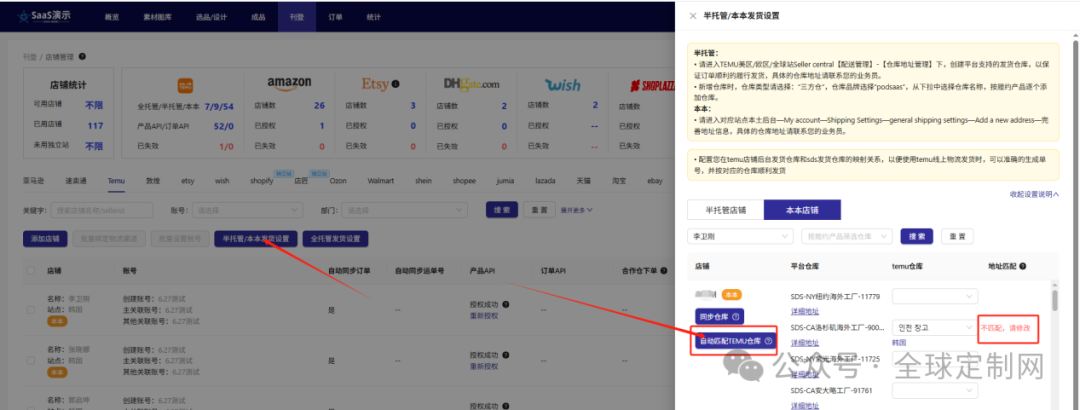Click the Shoplazza logo
The height and width of the screenshot is (410, 1080).
[652, 85]
